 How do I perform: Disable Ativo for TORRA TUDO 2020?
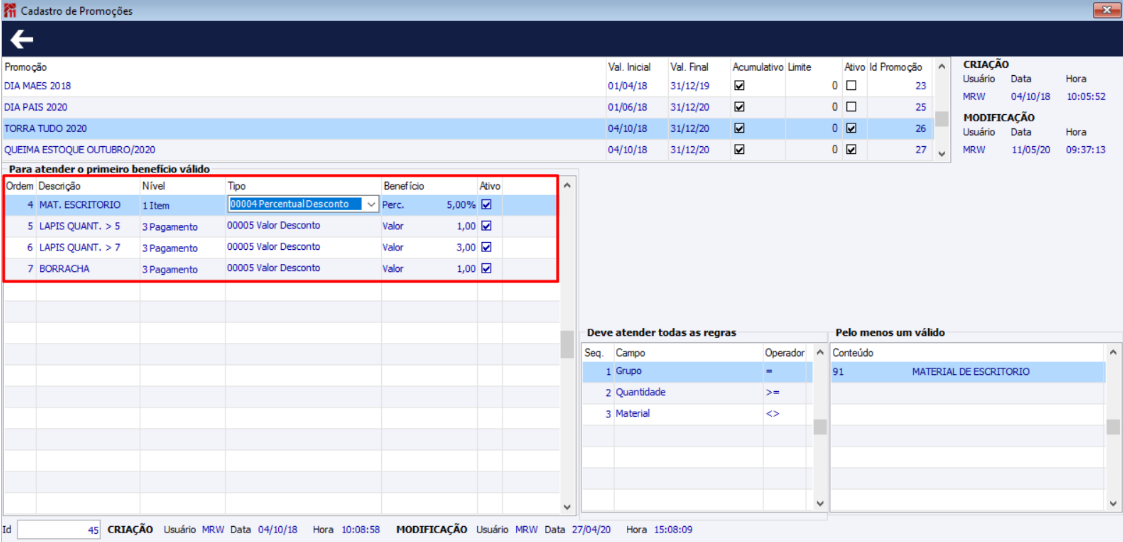851,128
